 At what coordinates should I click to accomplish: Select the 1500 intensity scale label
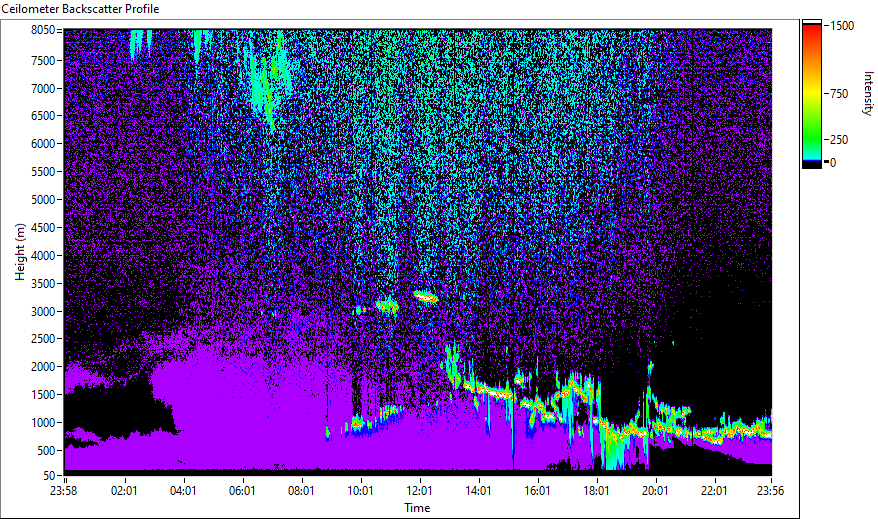(842, 26)
